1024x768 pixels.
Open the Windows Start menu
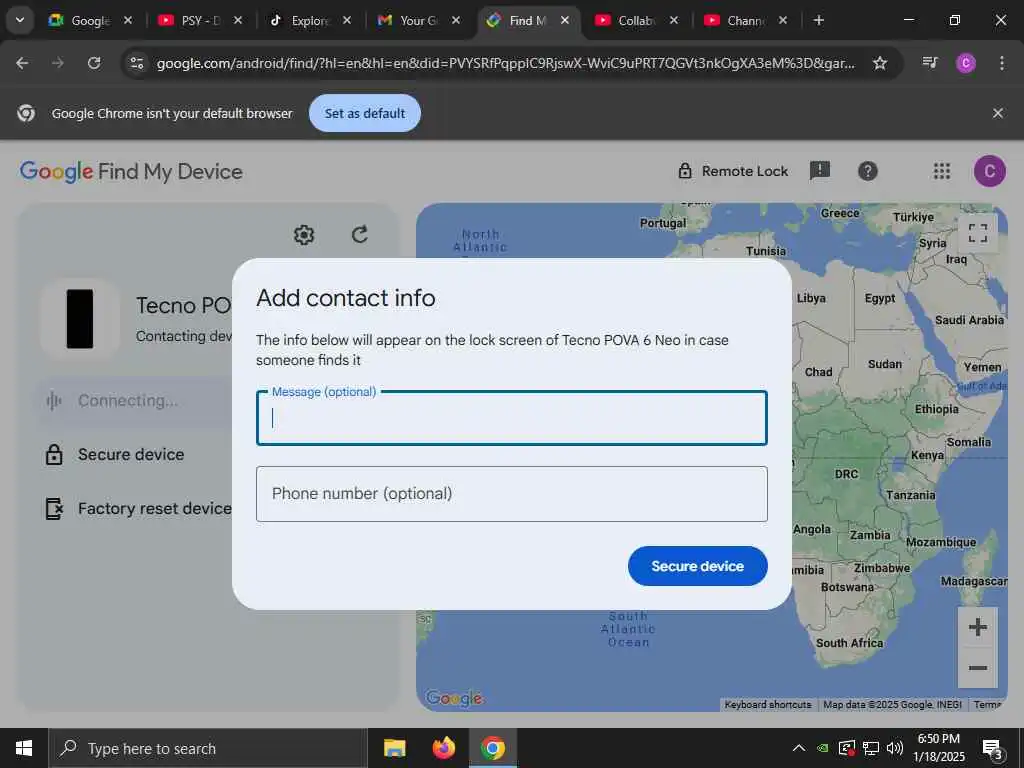pos(24,748)
